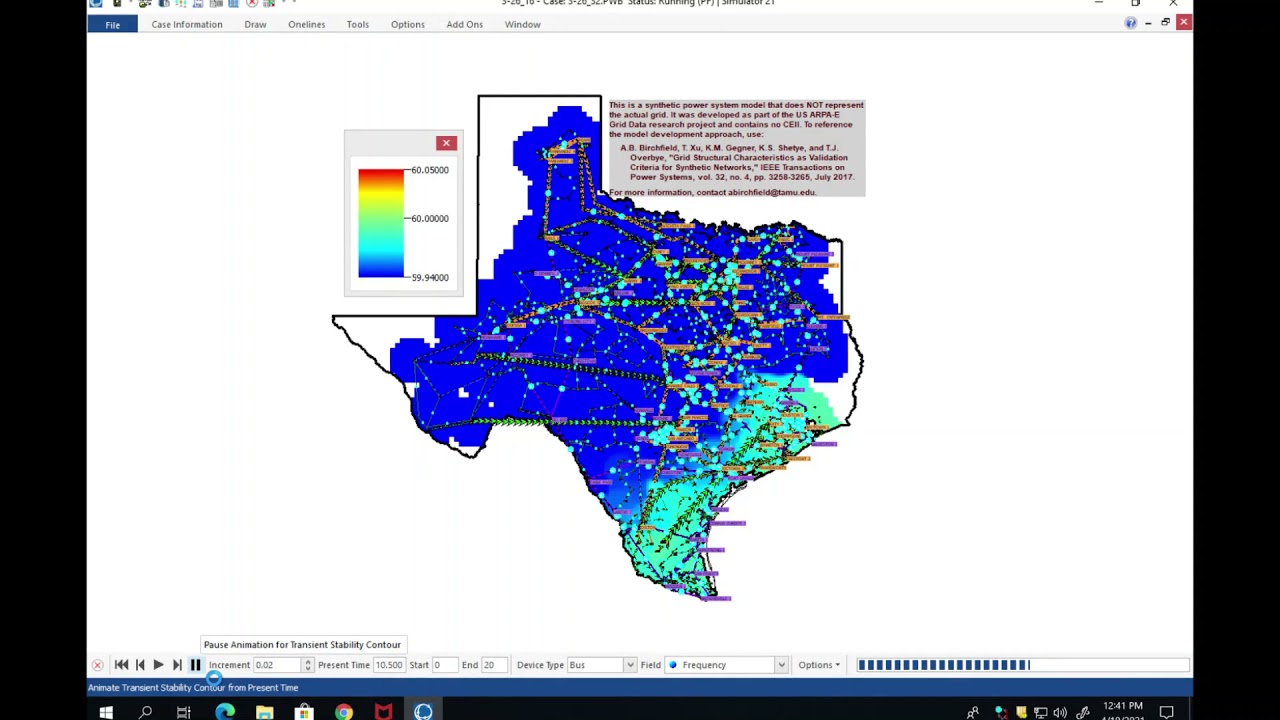1280x720 pixels.
Task: Click the red circled X abort icon
Action: coord(97,665)
